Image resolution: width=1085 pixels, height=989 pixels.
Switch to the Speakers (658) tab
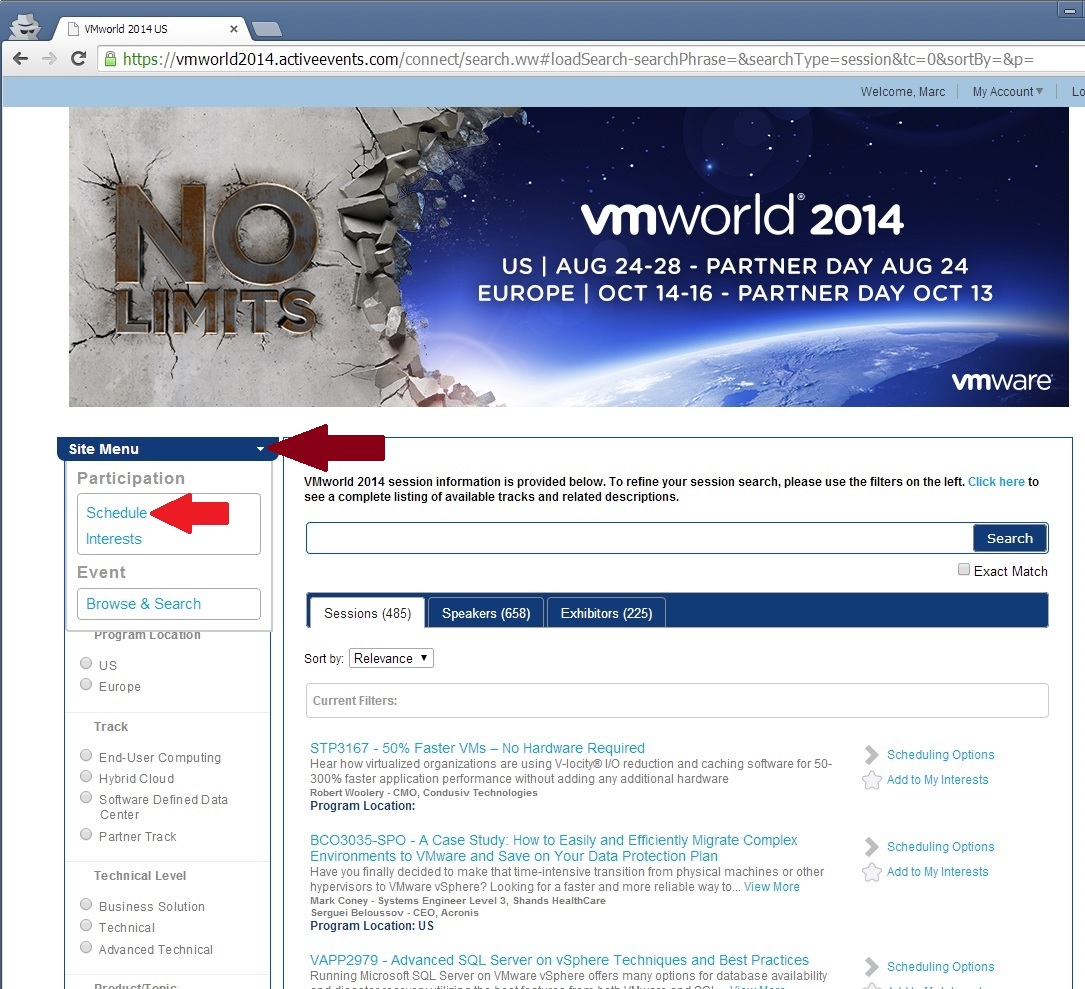486,613
